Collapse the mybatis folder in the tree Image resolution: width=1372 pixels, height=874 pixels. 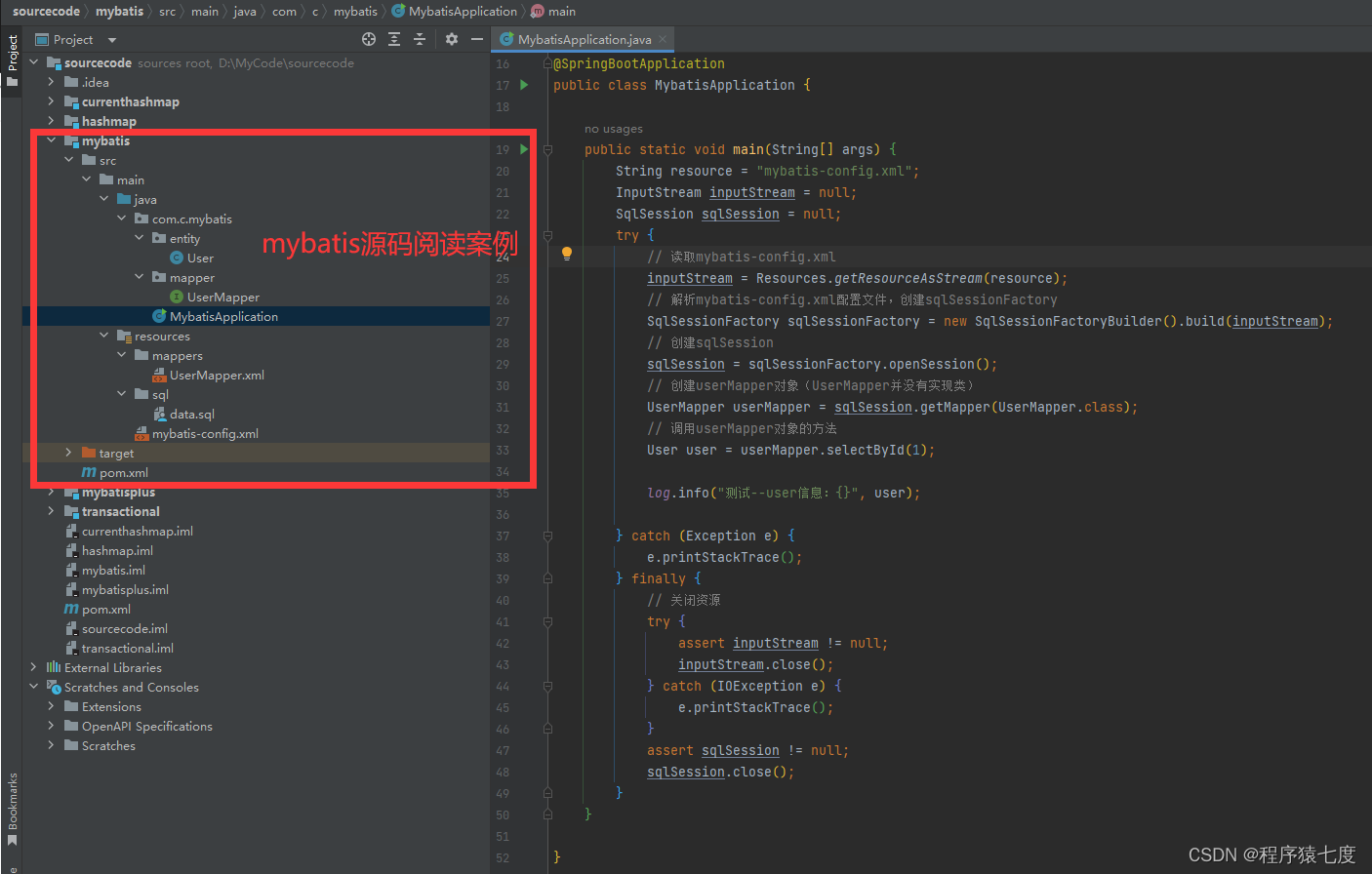click(x=51, y=140)
